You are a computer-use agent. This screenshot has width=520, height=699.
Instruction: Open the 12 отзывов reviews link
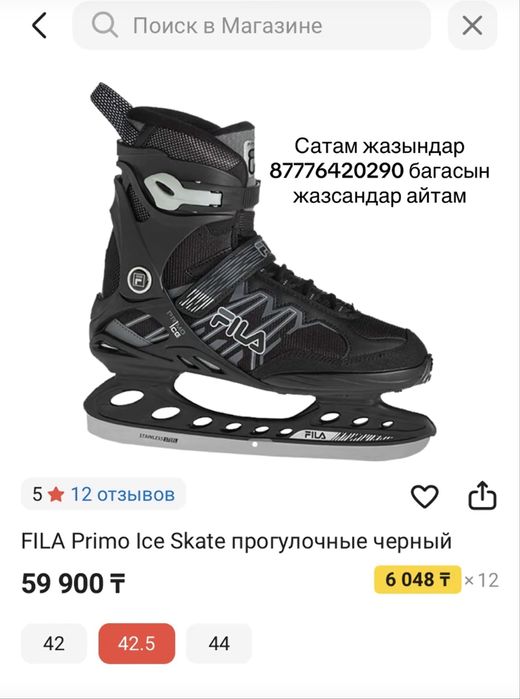[x=123, y=494]
